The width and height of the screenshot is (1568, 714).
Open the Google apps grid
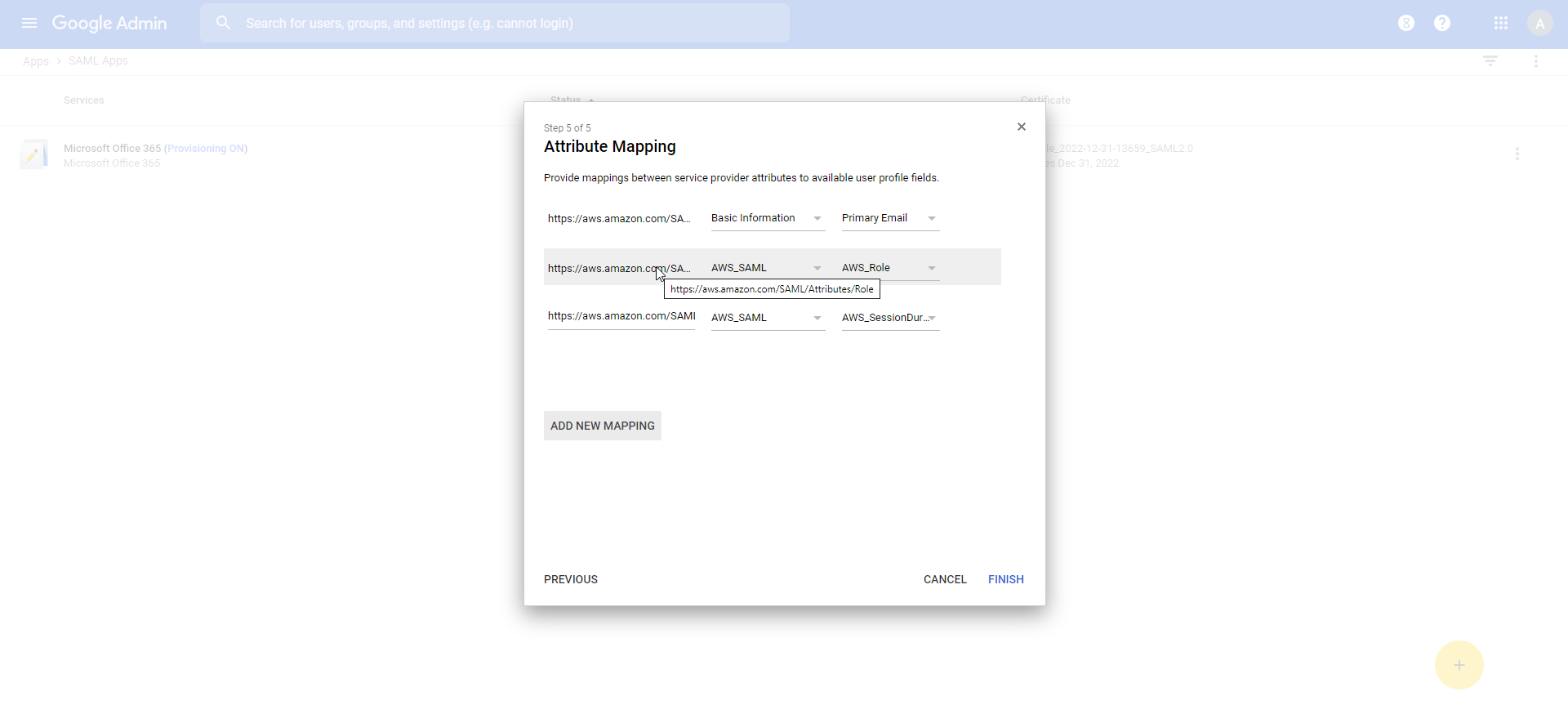[1501, 23]
